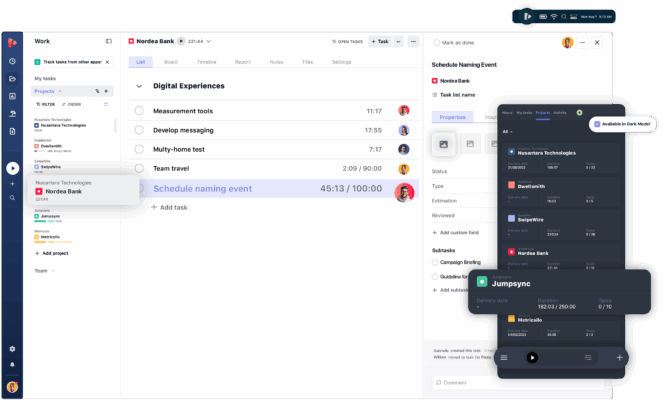Click the plus icon in the left sidebar

point(12,184)
